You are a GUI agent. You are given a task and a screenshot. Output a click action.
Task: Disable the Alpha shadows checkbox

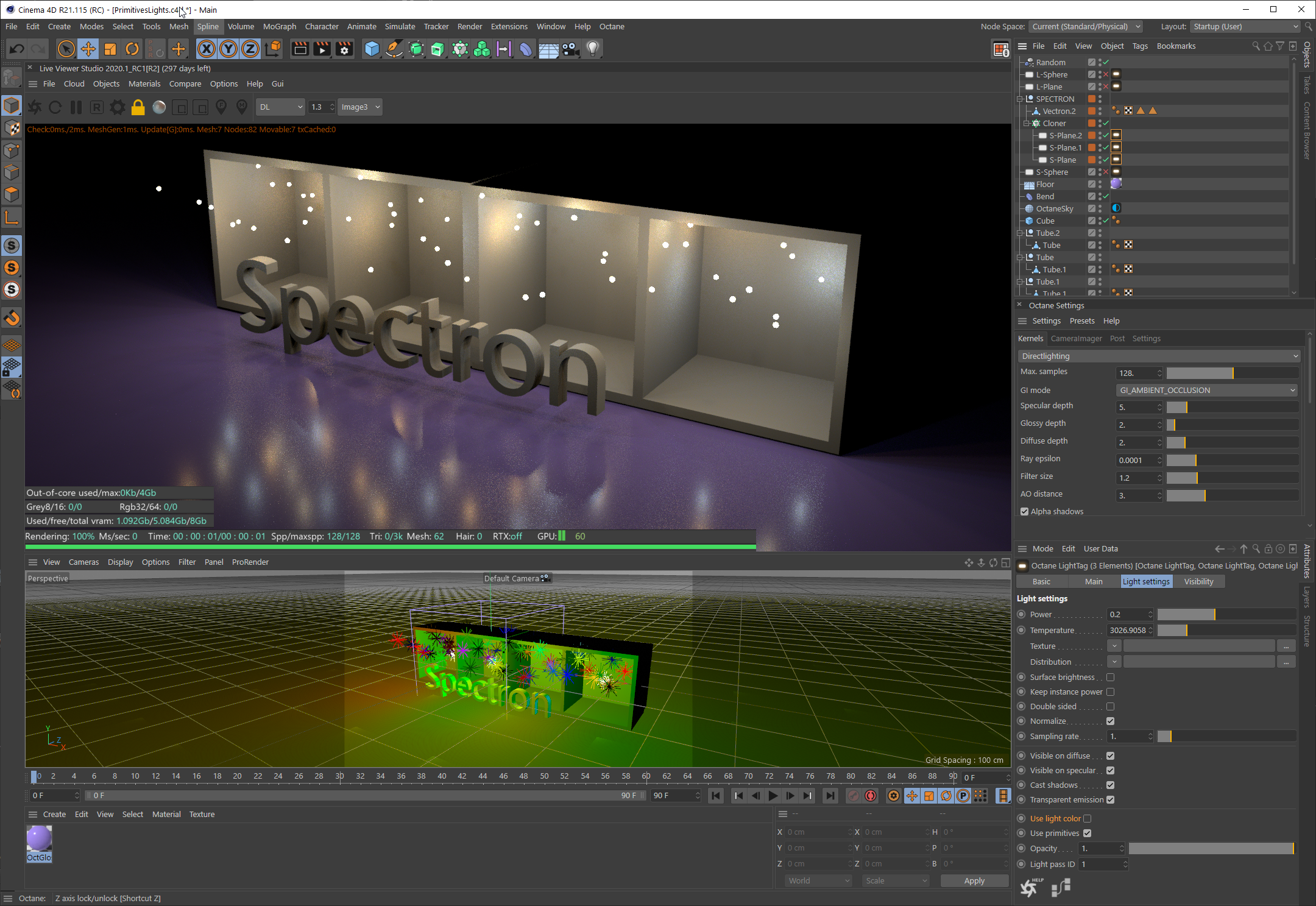[x=1025, y=511]
